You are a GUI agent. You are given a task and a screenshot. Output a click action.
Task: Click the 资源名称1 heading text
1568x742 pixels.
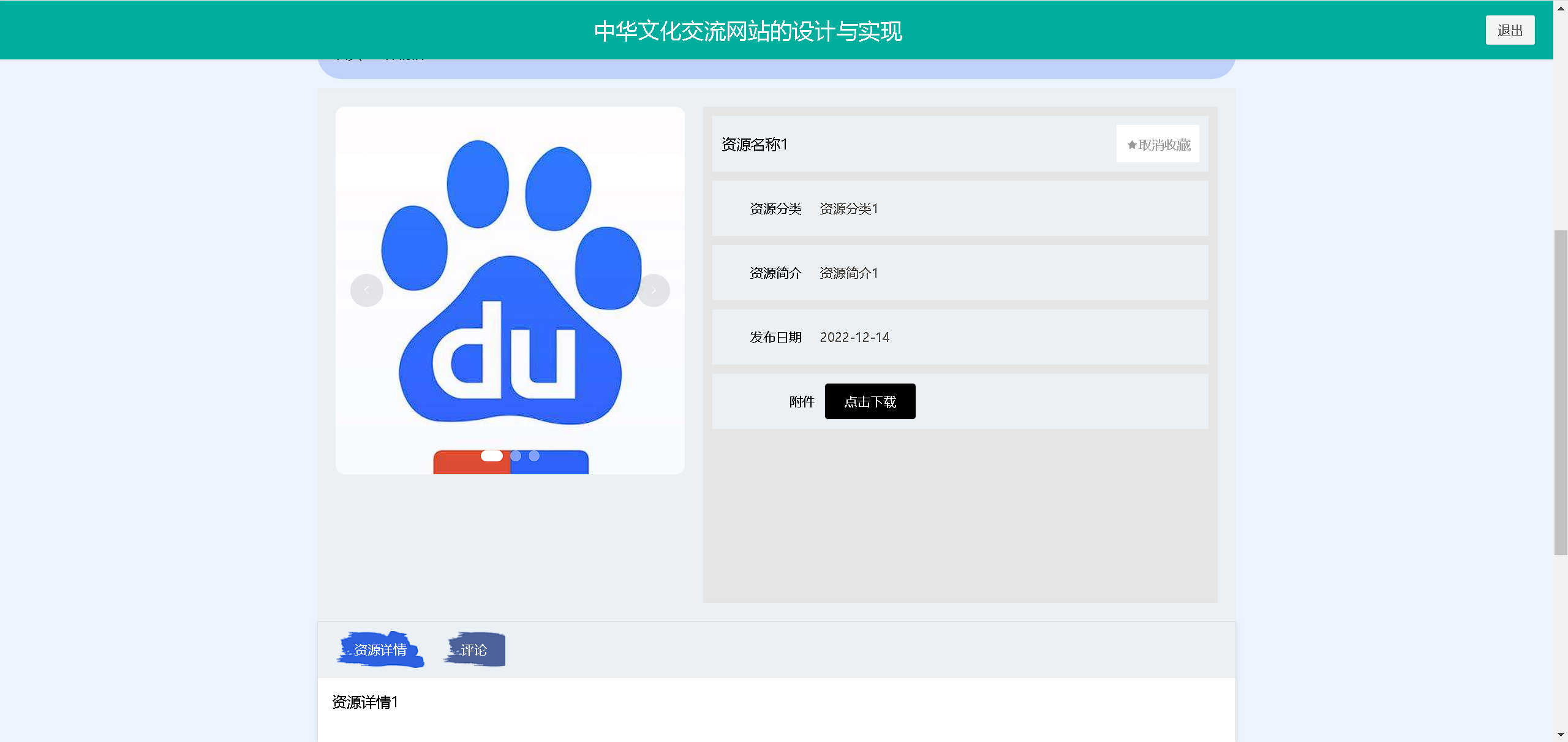pyautogui.click(x=755, y=145)
